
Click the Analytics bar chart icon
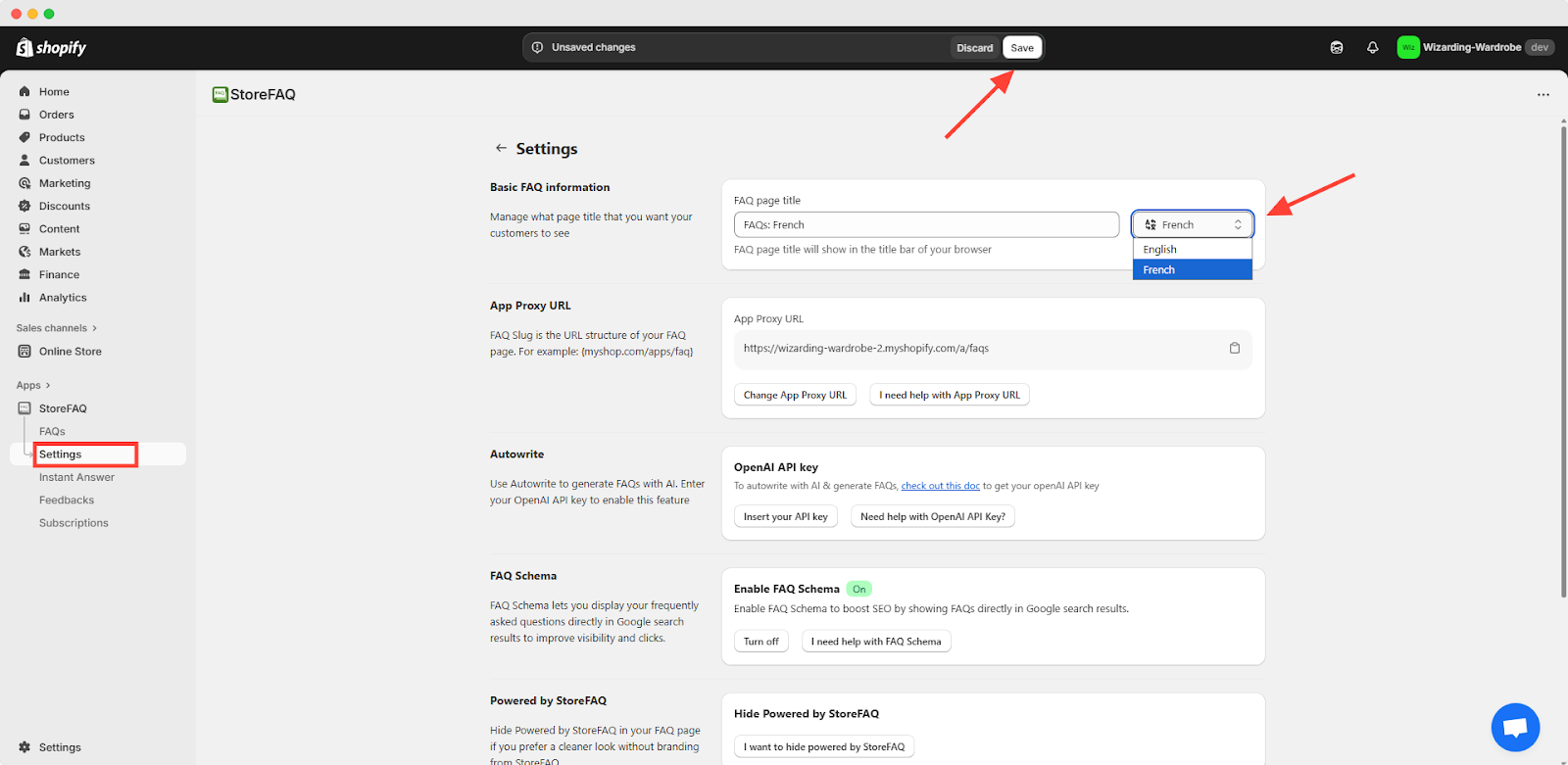pyautogui.click(x=24, y=297)
